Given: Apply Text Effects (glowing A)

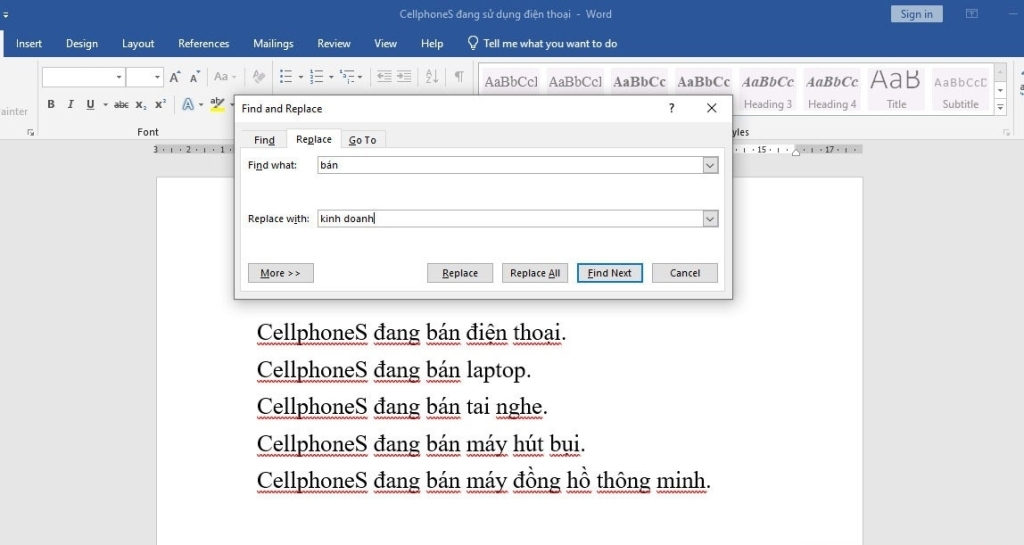Looking at the screenshot, I should (188, 104).
